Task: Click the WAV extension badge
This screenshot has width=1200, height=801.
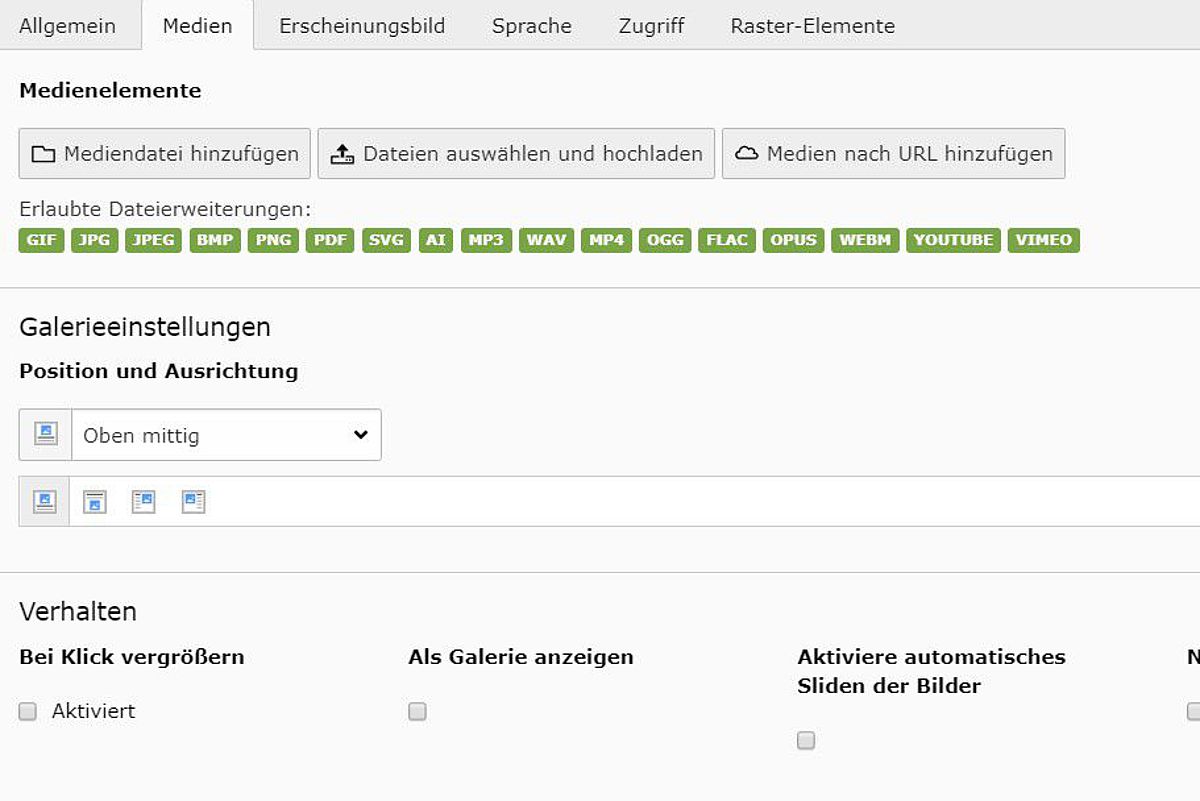Action: (547, 240)
